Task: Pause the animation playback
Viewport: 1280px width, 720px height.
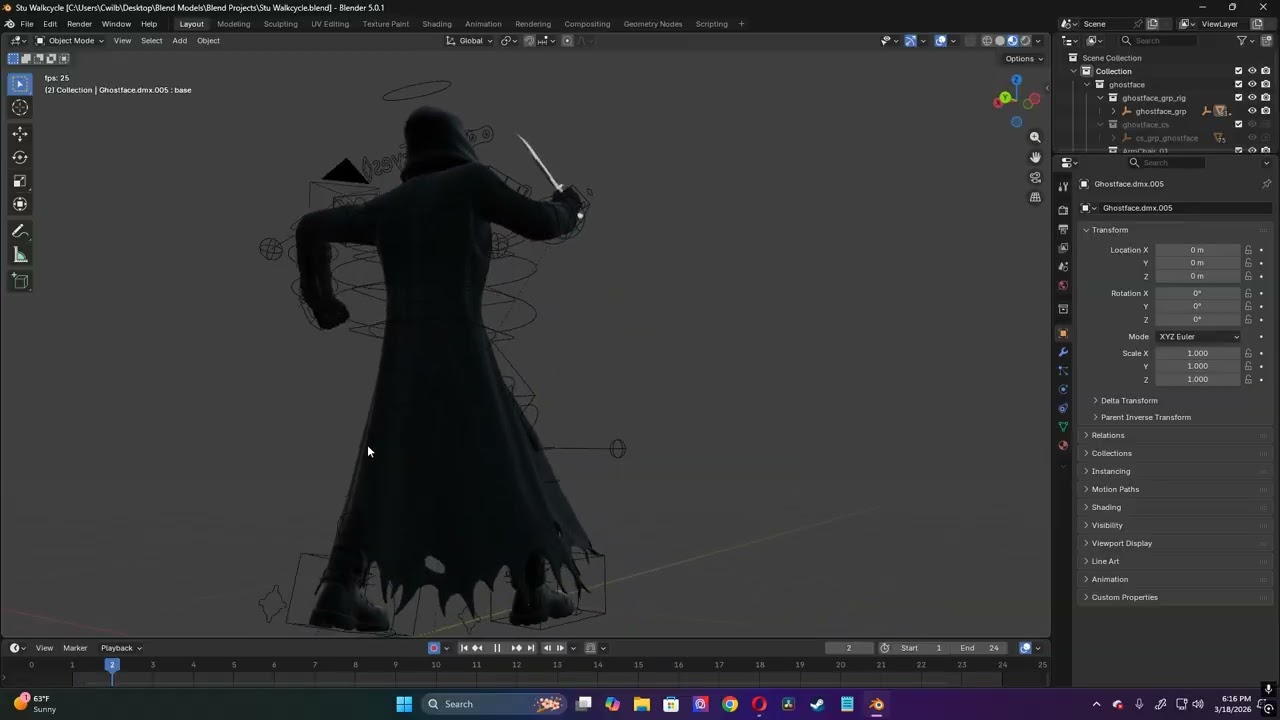Action: point(497,648)
